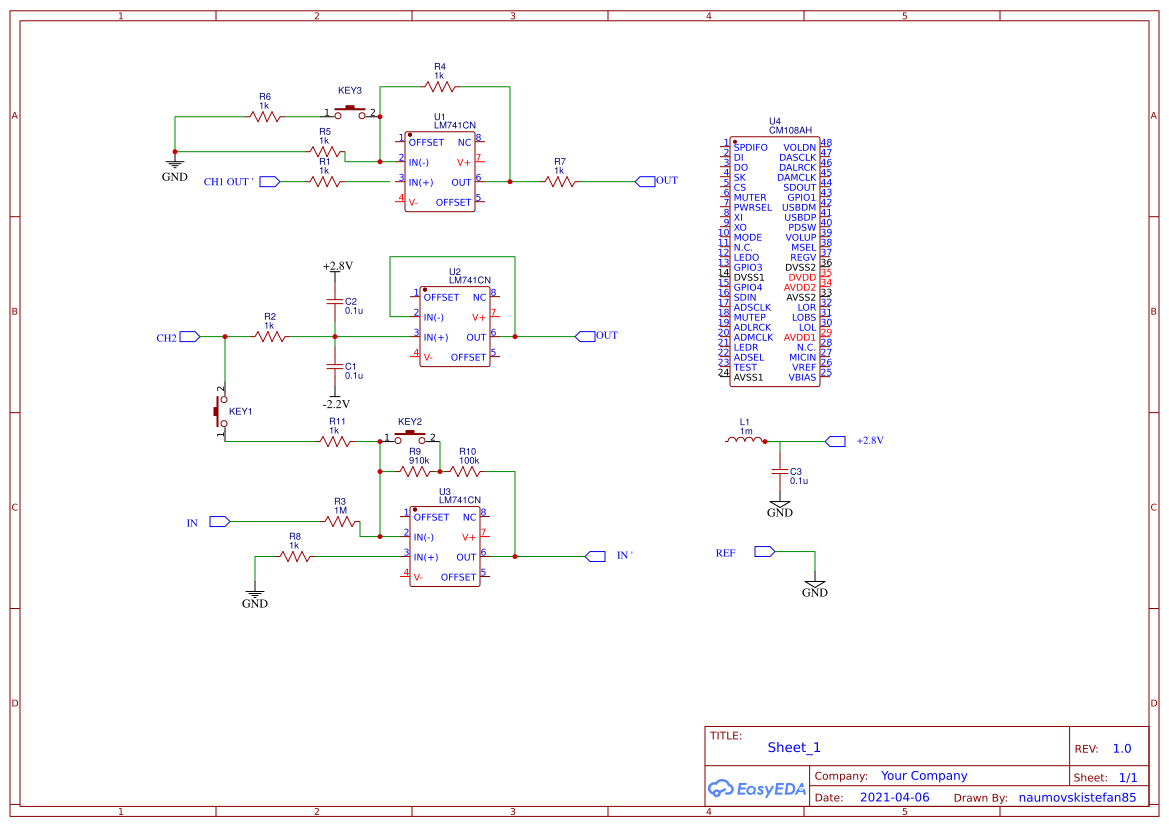
Task: Toggle switch KEY1
Action: click(x=218, y=410)
